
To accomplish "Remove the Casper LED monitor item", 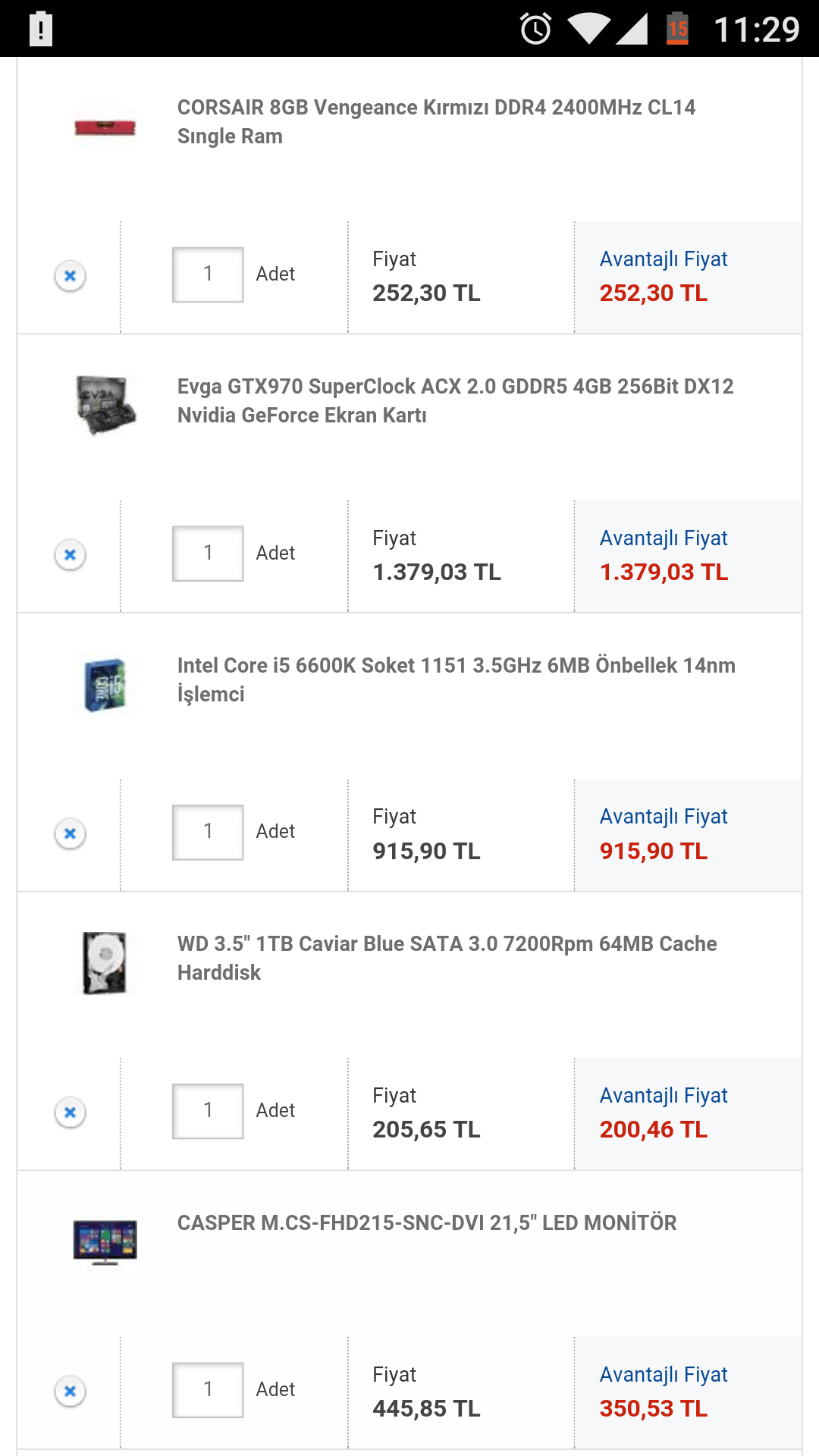I will pyautogui.click(x=70, y=1391).
